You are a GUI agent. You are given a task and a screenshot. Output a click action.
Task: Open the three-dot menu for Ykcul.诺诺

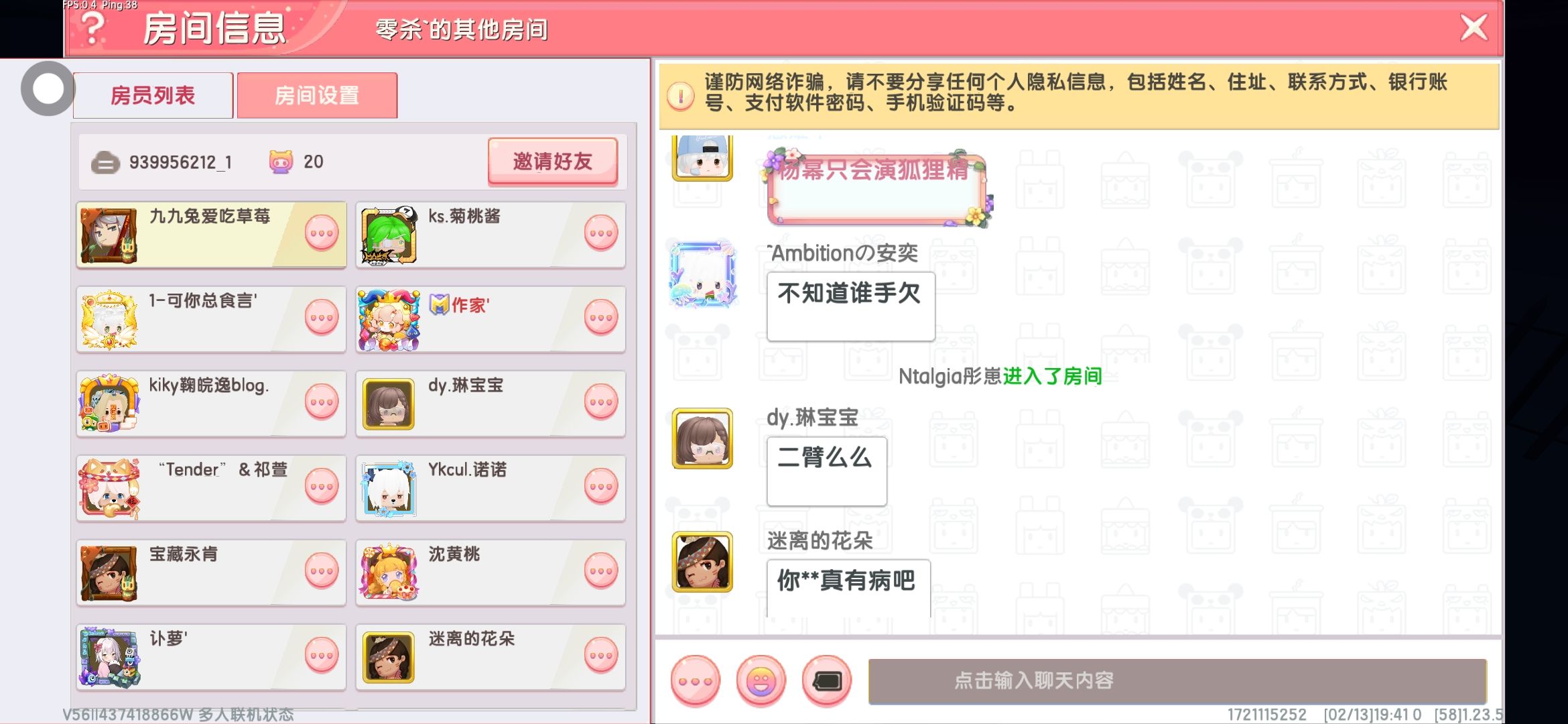[601, 487]
